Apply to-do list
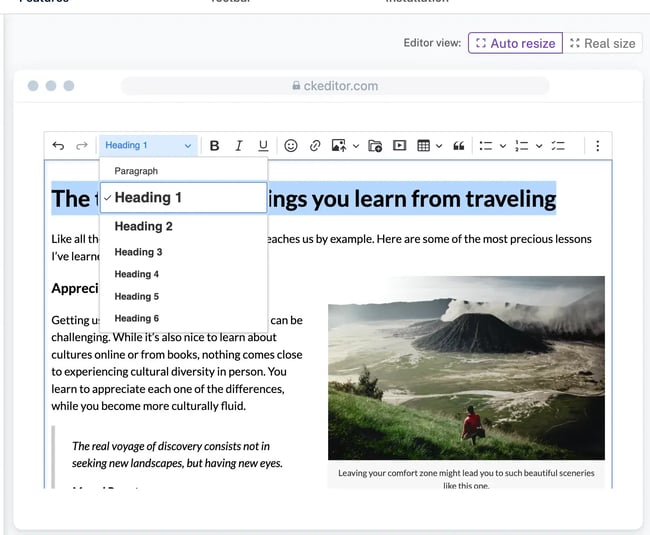 coord(558,145)
